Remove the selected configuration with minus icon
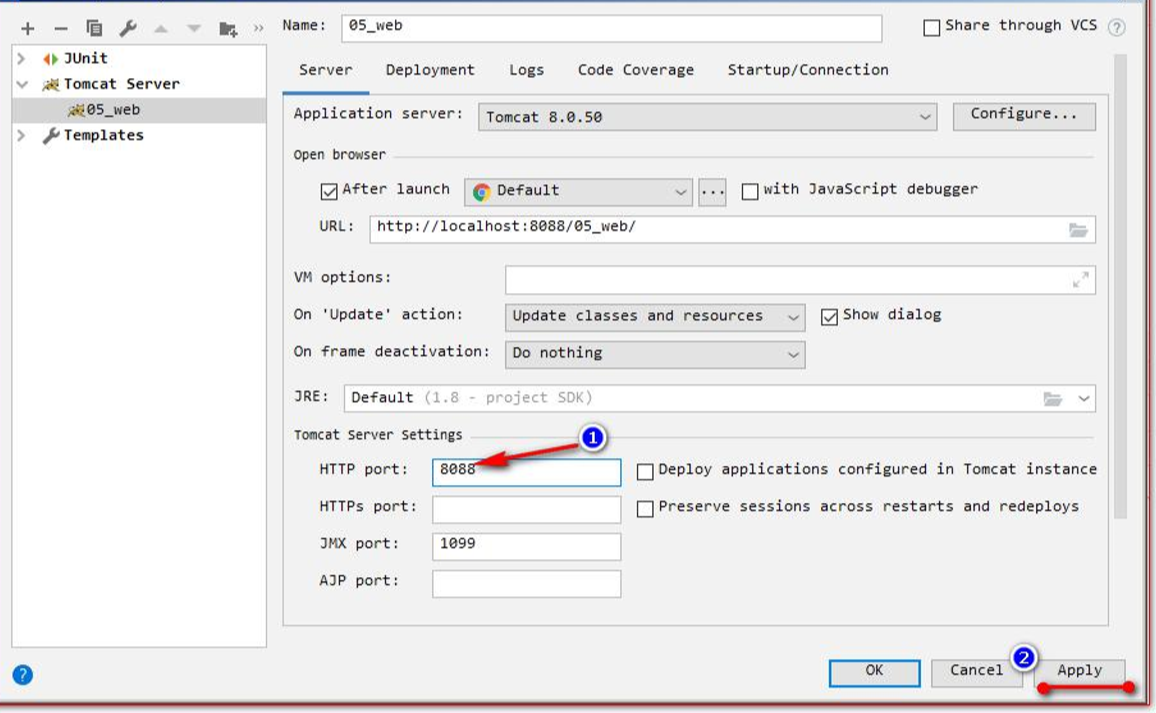 [x=61, y=29]
